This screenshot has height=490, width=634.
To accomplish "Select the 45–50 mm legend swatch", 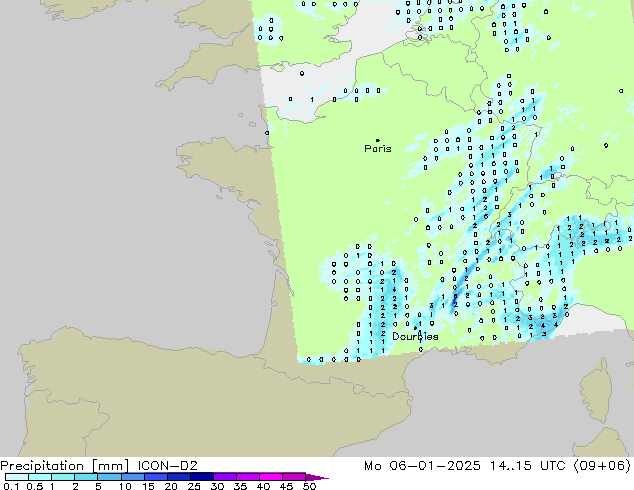I will coord(294,477).
